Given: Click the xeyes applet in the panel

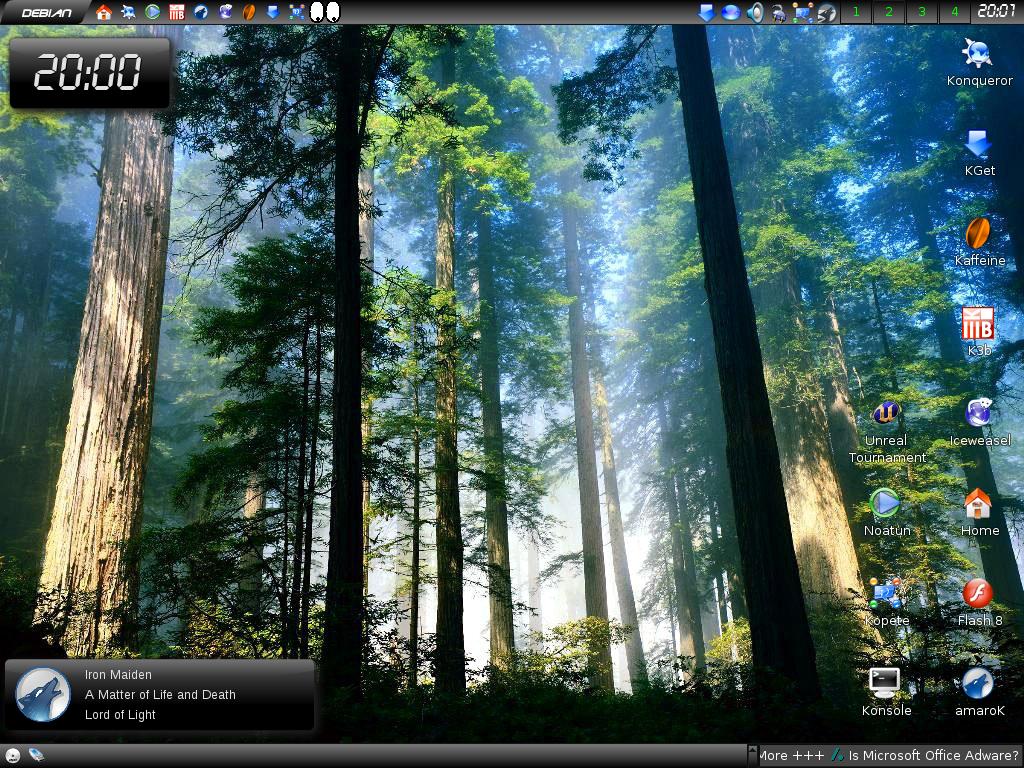Looking at the screenshot, I should 325,12.
